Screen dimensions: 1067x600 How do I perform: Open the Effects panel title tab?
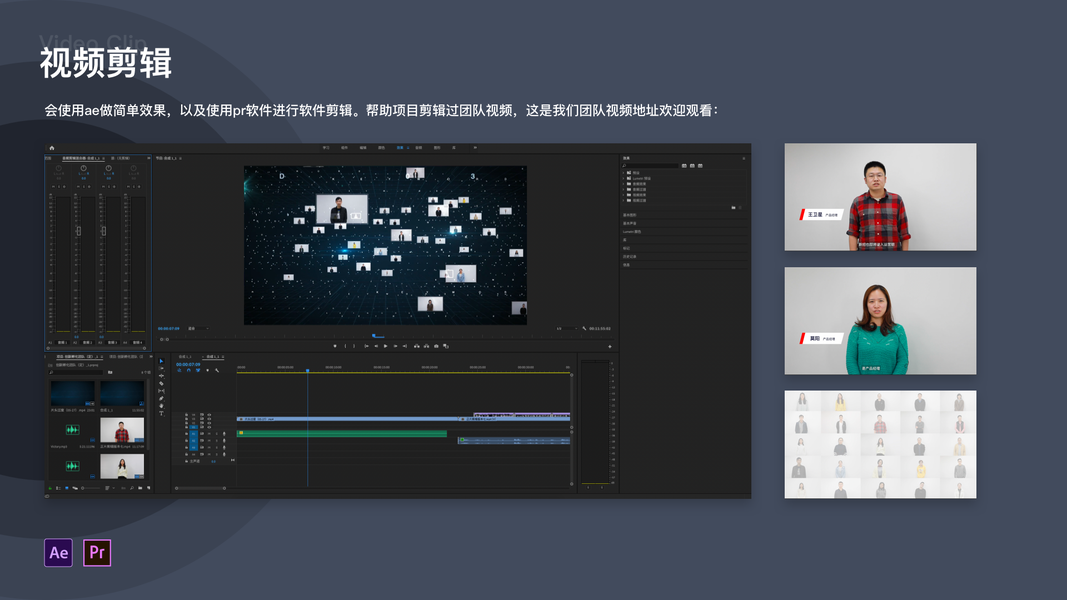626,158
